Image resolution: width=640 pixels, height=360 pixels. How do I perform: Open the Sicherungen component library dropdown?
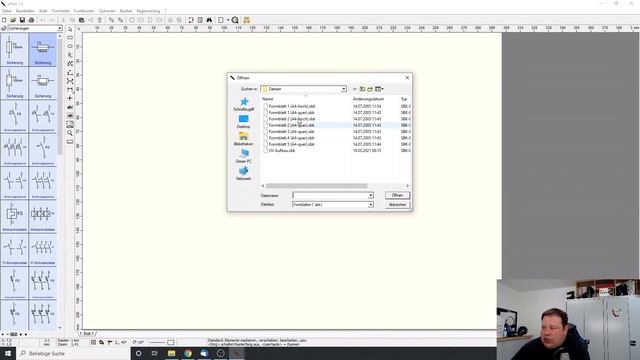60,29
